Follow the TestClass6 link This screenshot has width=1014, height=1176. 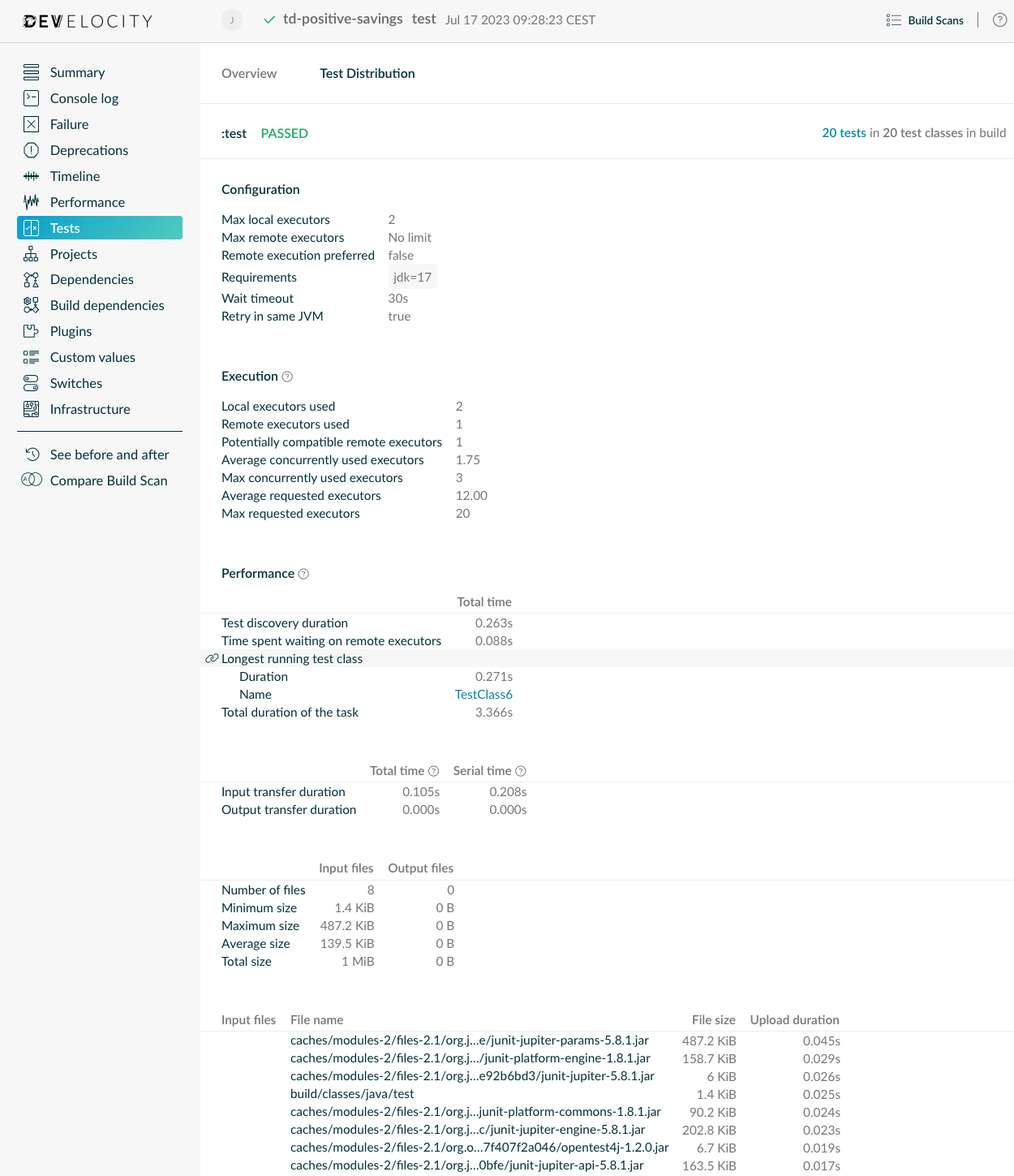pos(483,694)
